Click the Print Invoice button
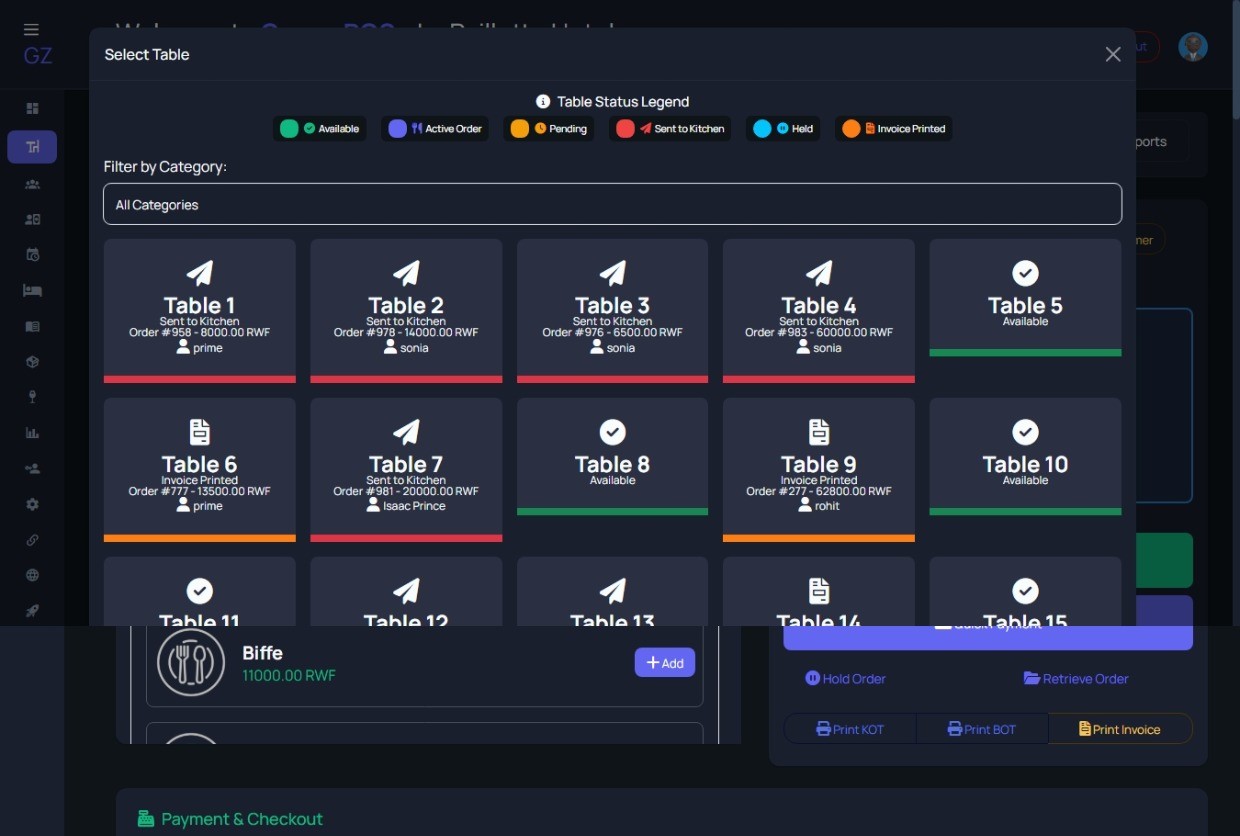The width and height of the screenshot is (1240, 836). point(1119,729)
